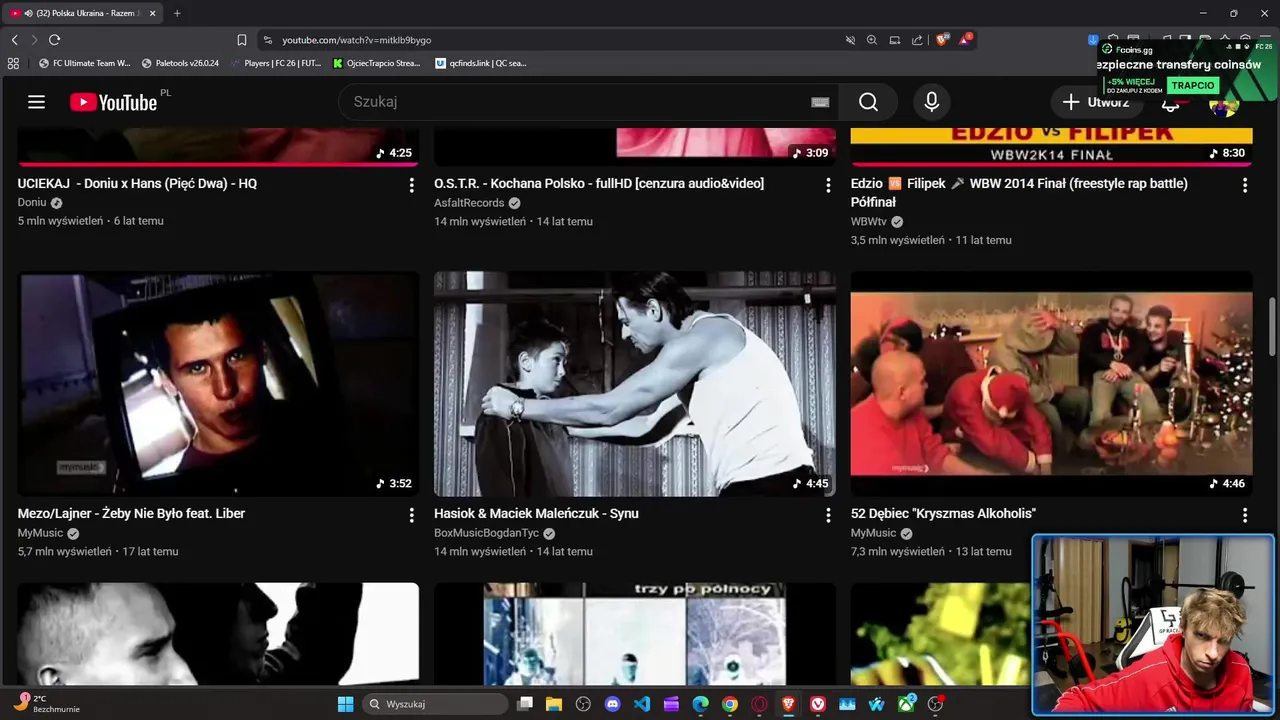
Task: Click the browser back arrow
Action: [x=14, y=40]
